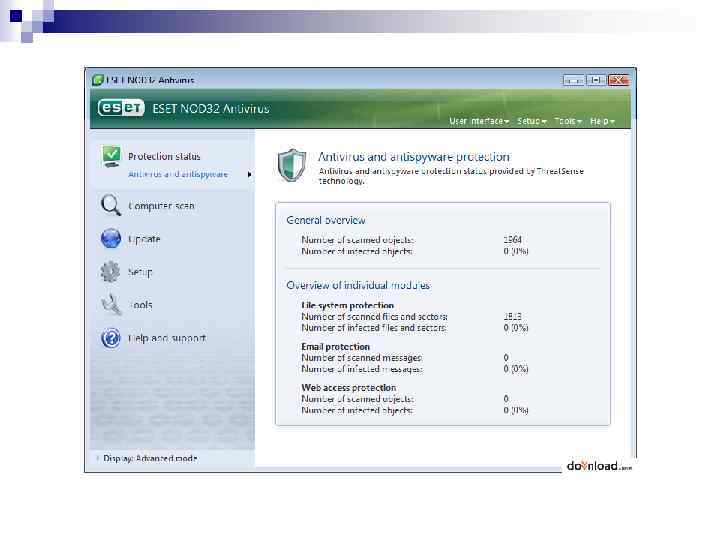Go to the Update section
The image size is (720, 540).
tap(144, 239)
